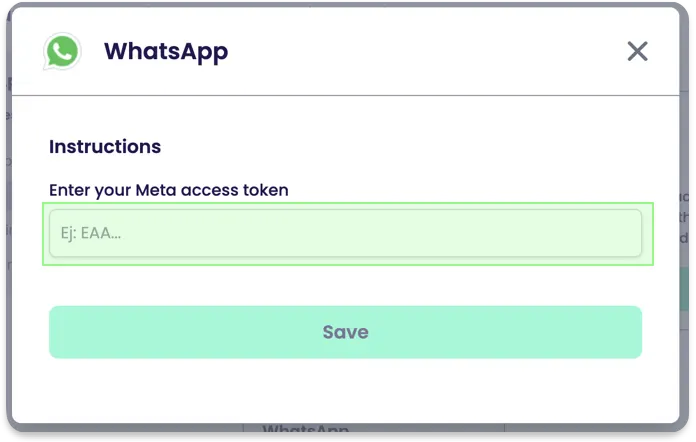
Task: Close the WhatsApp dialog with the X
Action: (637, 51)
